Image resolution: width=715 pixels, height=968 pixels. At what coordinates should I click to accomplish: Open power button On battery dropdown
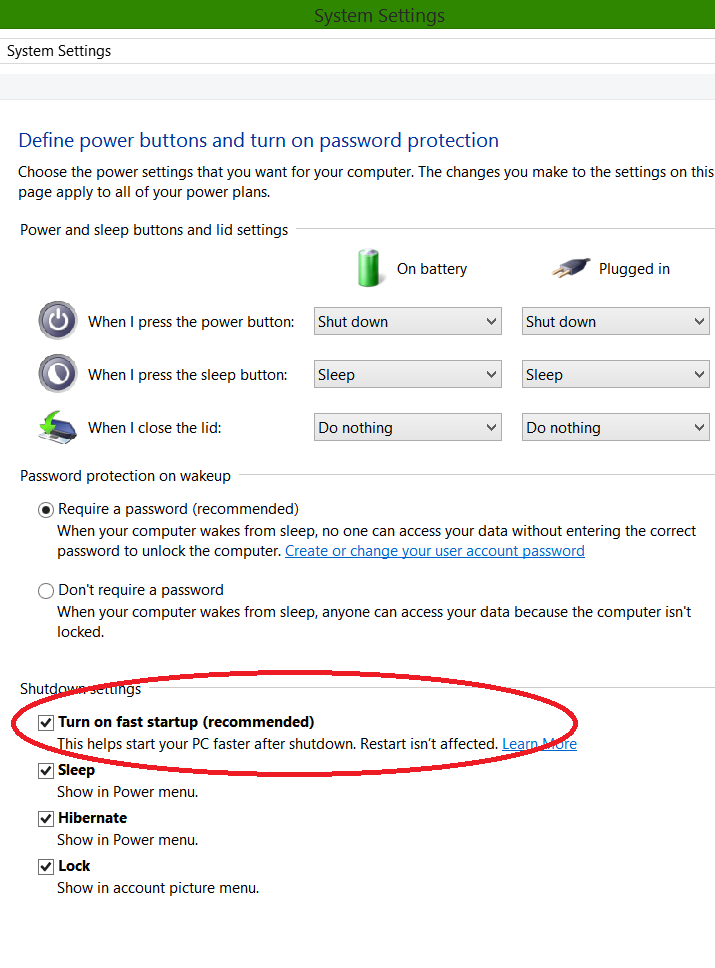(x=407, y=322)
